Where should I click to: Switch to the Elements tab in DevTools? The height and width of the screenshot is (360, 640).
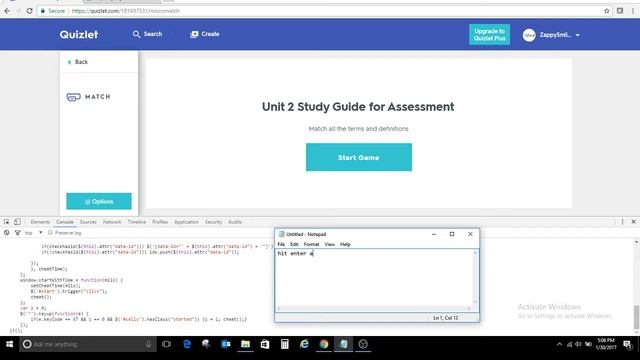pos(40,222)
